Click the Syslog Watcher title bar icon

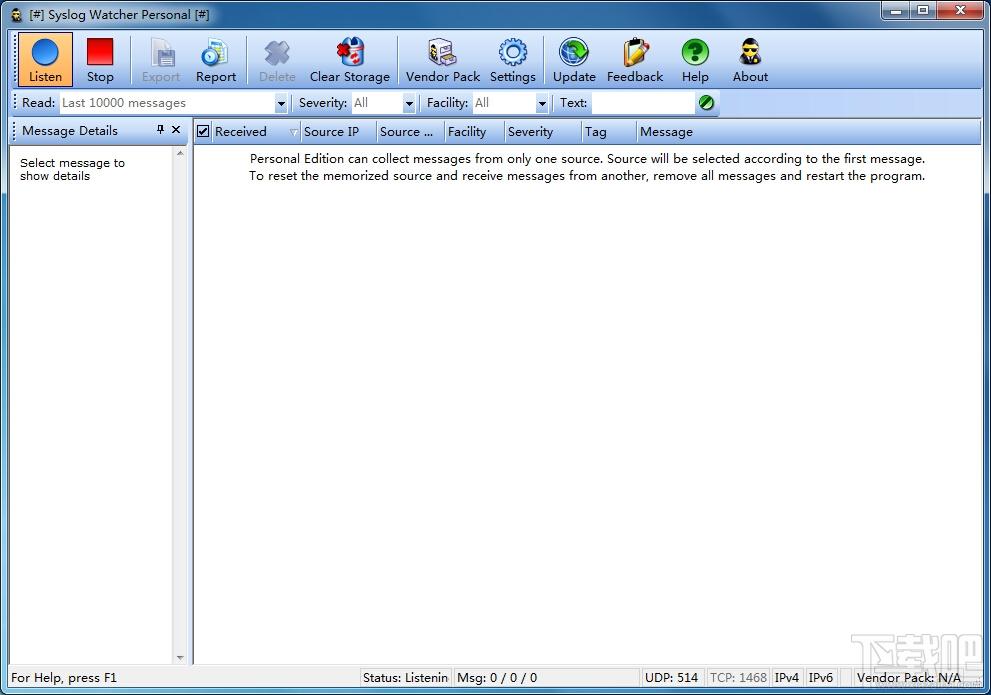(x=16, y=15)
